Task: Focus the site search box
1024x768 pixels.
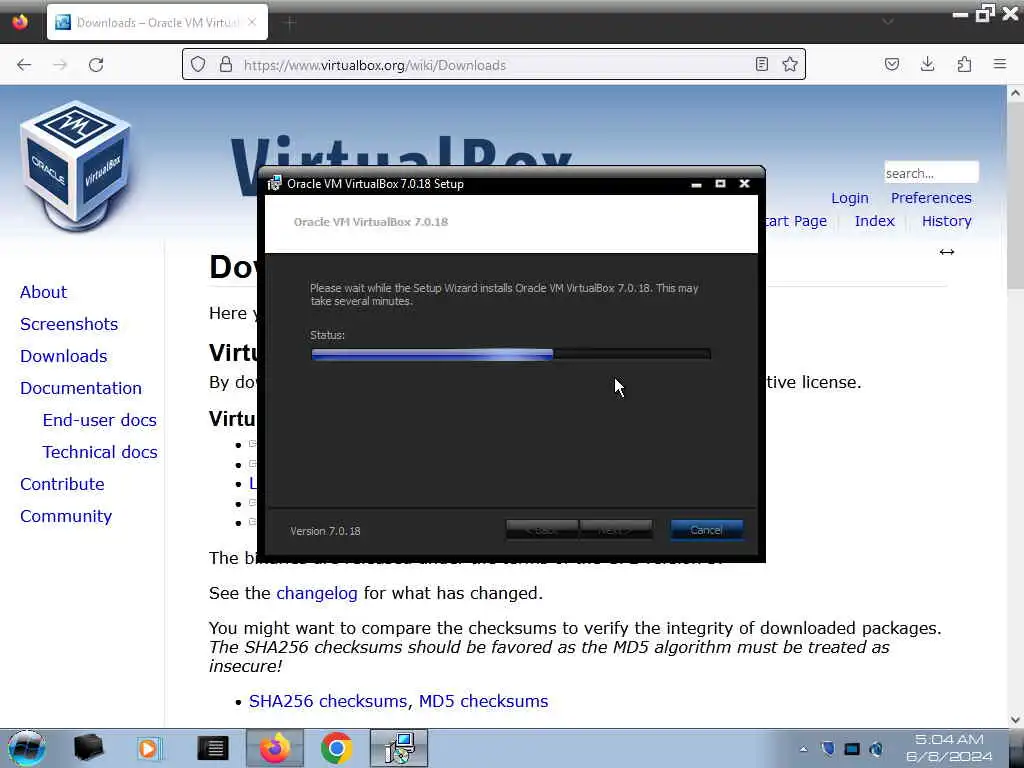Action: [x=931, y=173]
